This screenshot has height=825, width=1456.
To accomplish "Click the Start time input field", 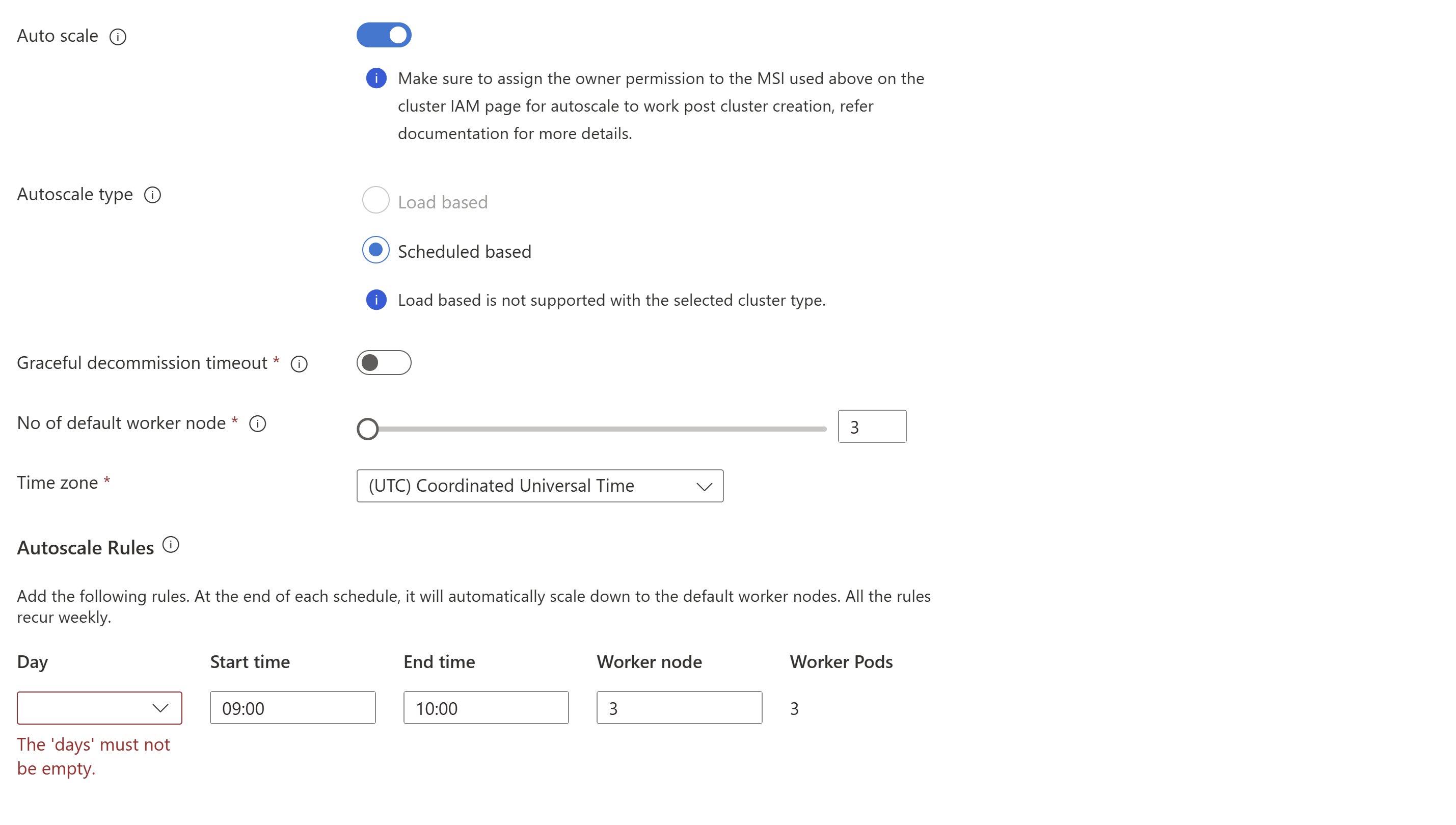I will pyautogui.click(x=291, y=707).
